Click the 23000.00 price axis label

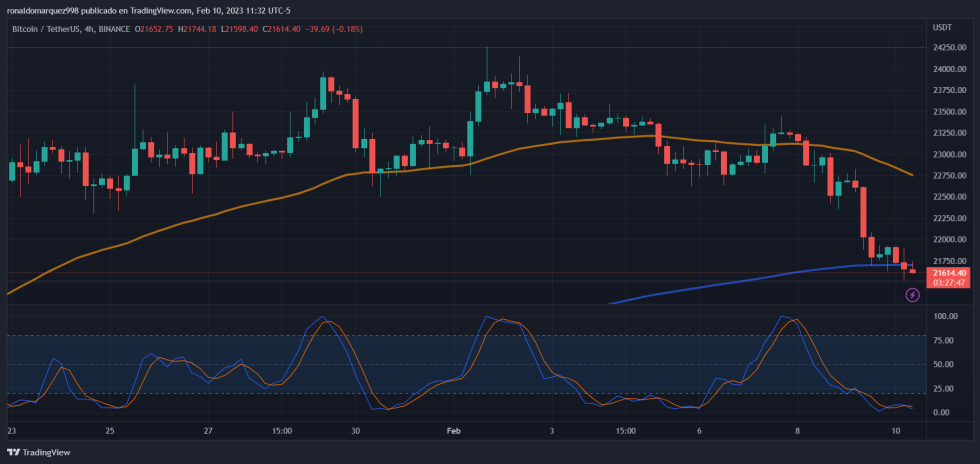click(x=948, y=155)
